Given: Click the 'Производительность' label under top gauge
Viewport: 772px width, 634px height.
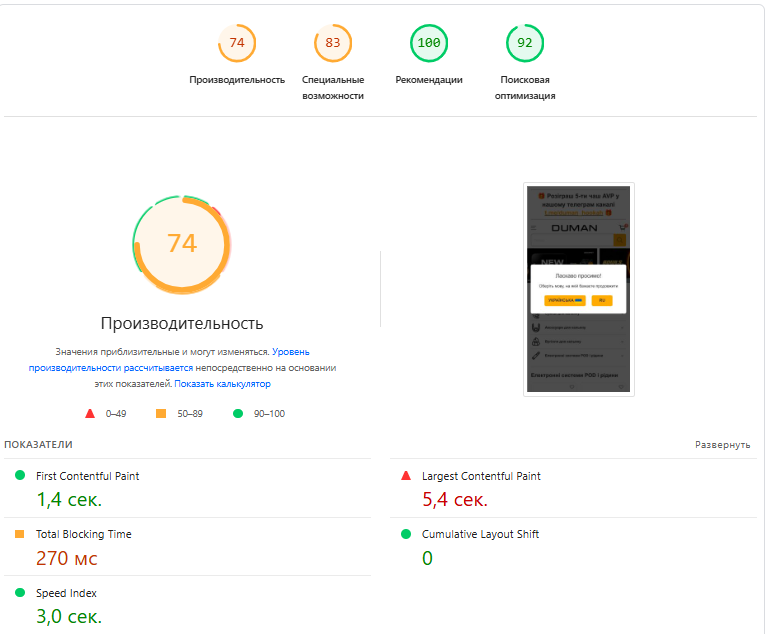Looking at the screenshot, I should point(237,80).
